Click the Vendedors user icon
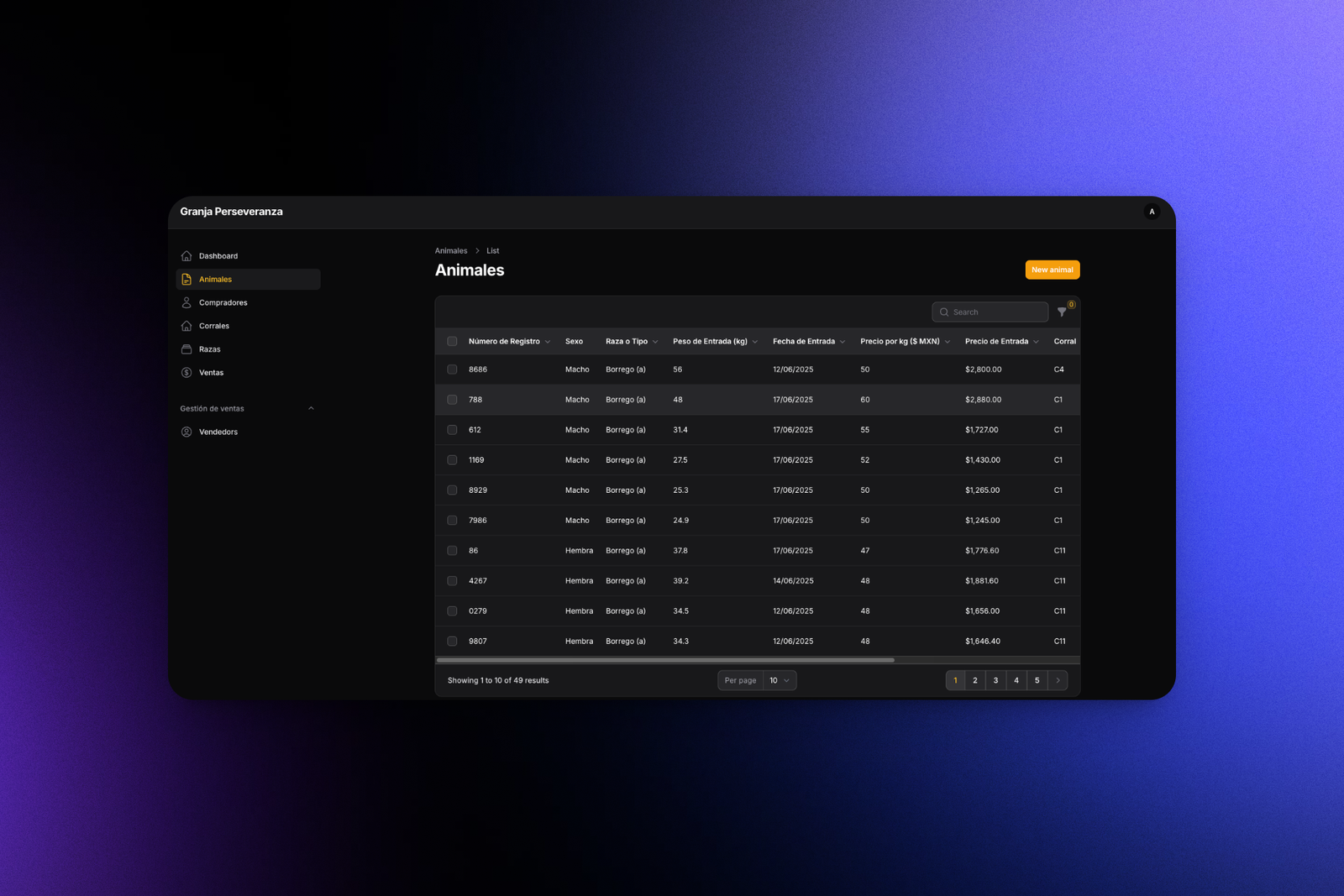Image resolution: width=1344 pixels, height=896 pixels. (x=186, y=432)
